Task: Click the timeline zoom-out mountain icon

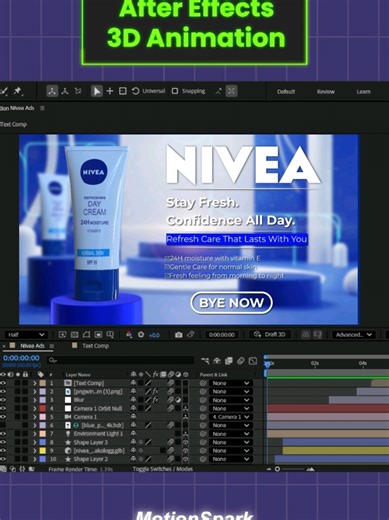Action: point(269,469)
